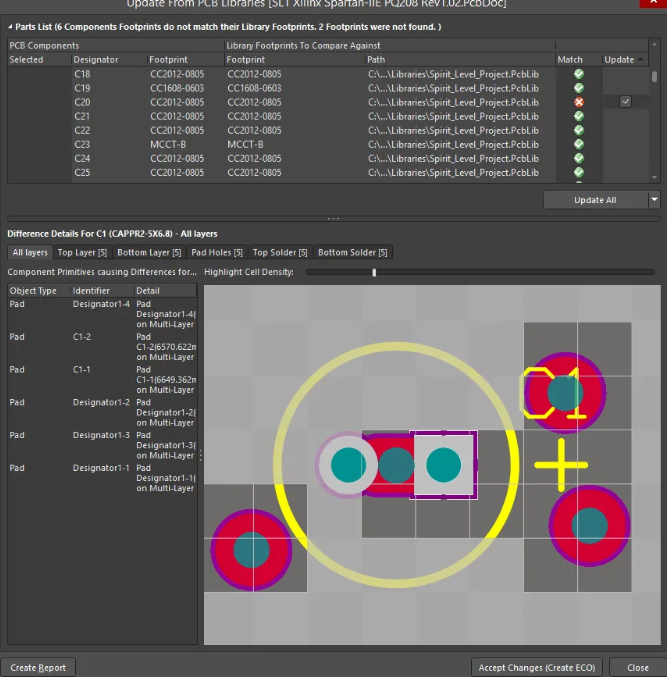Switch to the Pad Holes tab
The width and height of the screenshot is (667, 677).
[217, 252]
